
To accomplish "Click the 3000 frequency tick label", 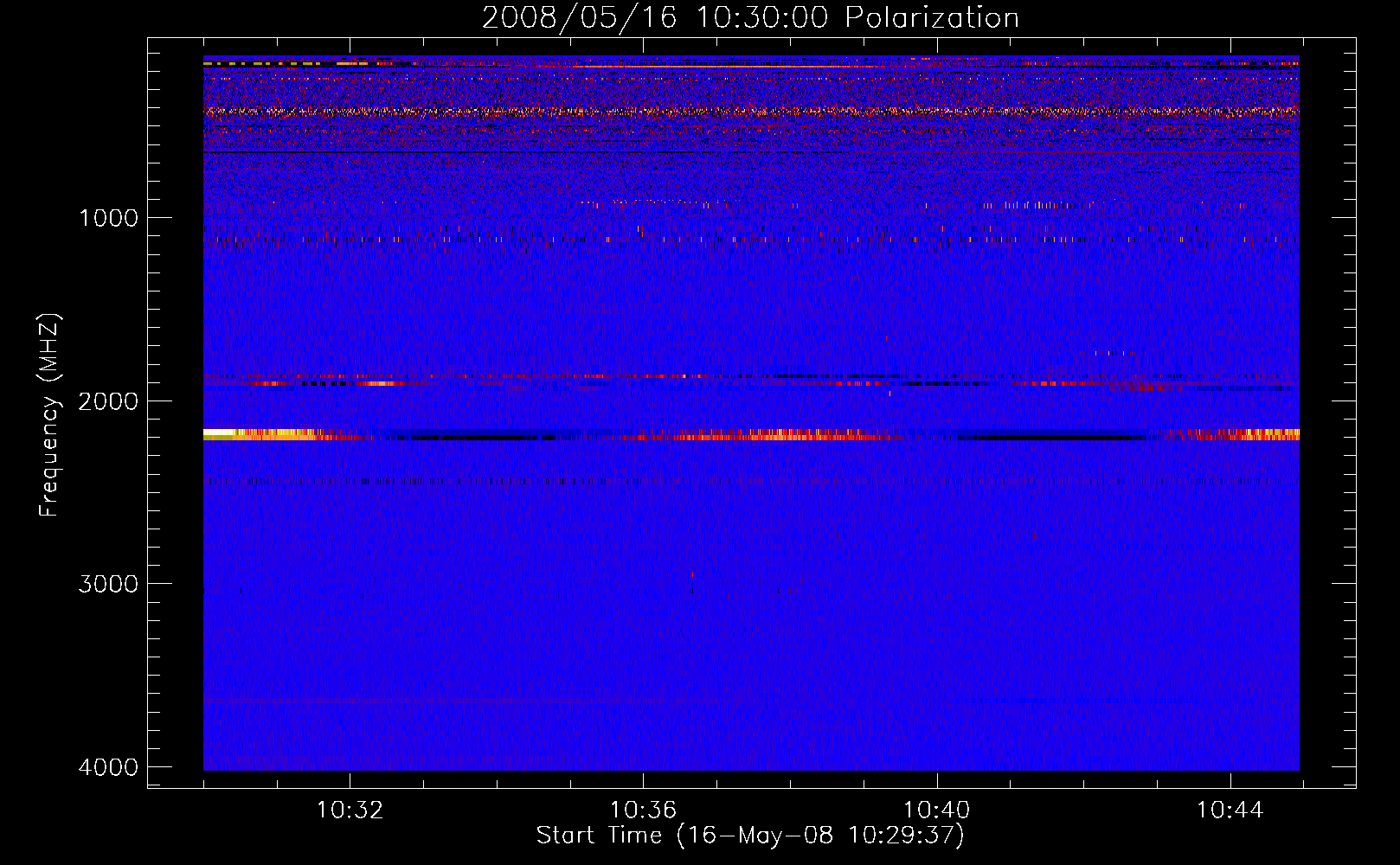I will 109,584.
